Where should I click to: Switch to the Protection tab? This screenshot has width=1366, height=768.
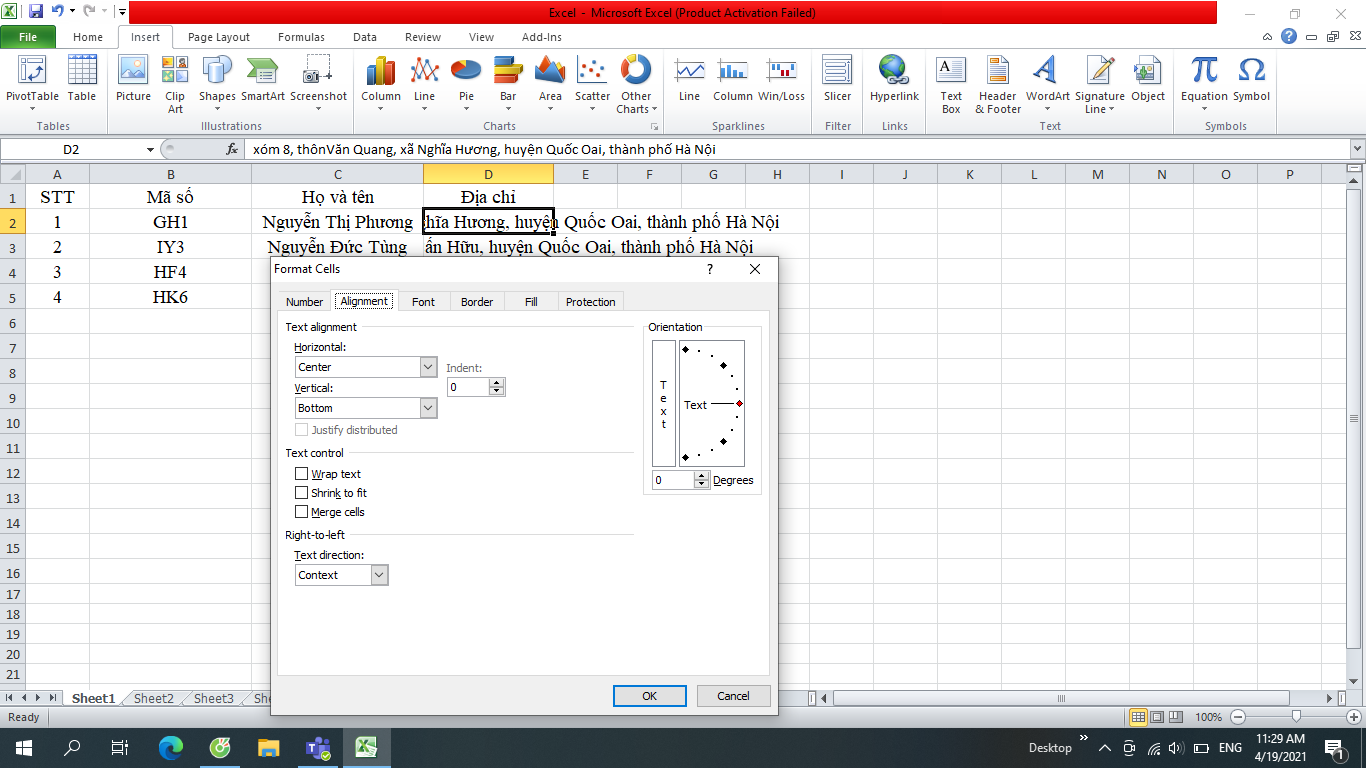(590, 301)
